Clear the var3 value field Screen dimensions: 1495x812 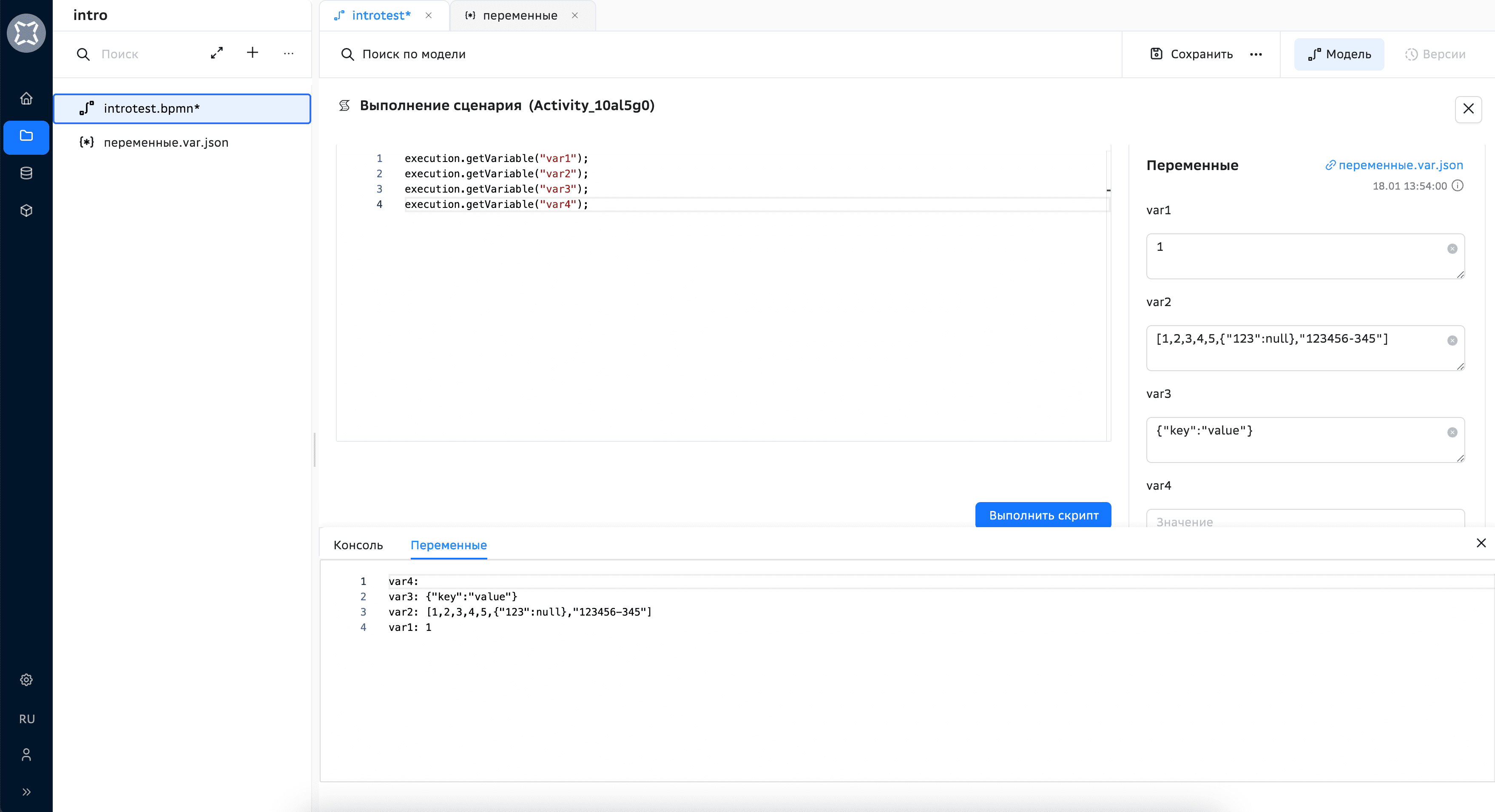[x=1452, y=432]
